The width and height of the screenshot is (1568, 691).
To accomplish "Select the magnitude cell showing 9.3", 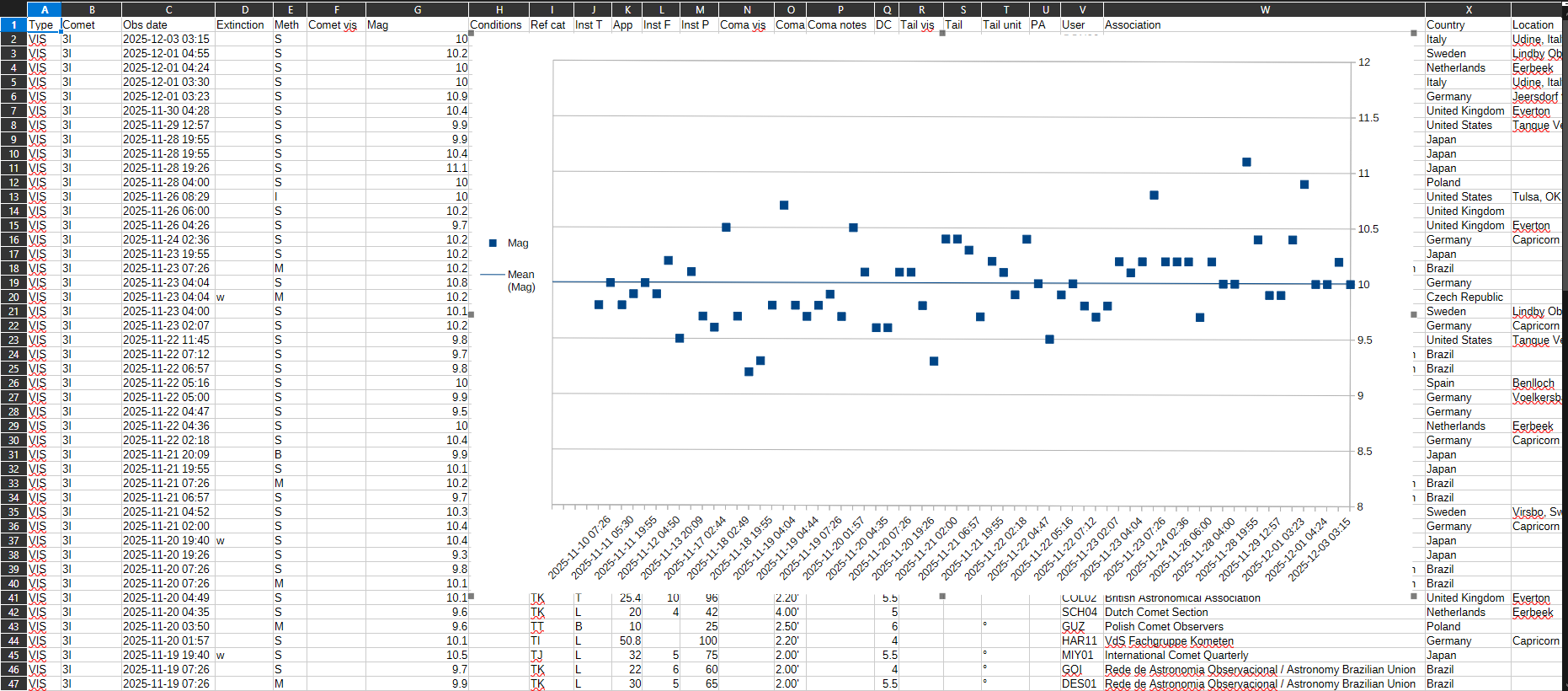I will pyautogui.click(x=417, y=554).
